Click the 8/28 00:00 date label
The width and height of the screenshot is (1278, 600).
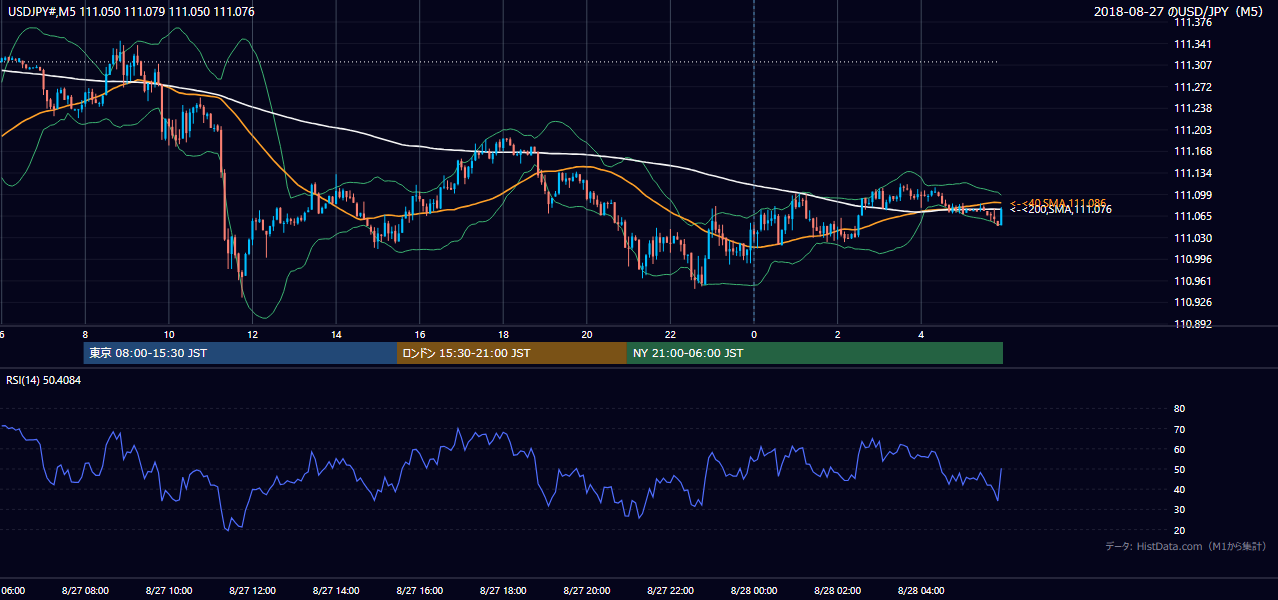(754, 590)
